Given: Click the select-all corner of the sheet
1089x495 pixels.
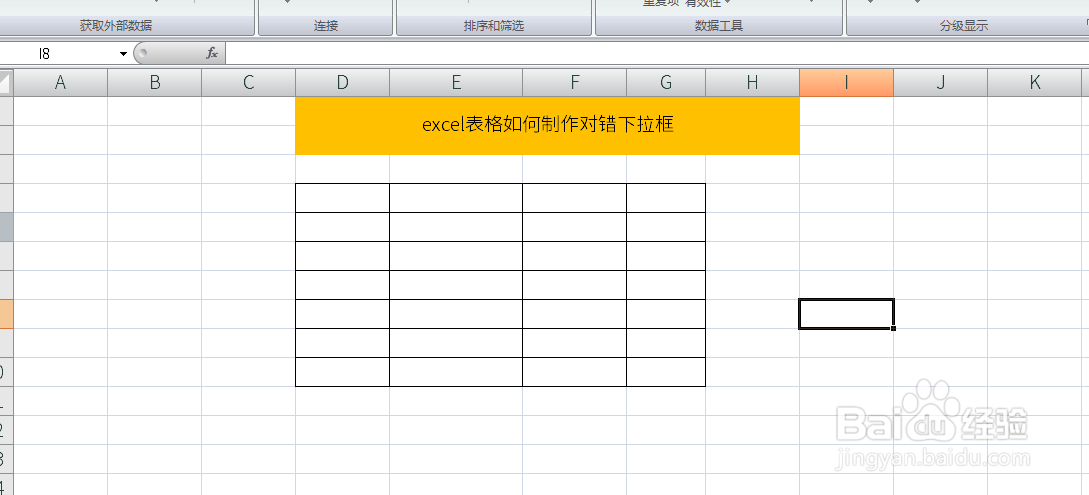Looking at the screenshot, I should point(6,83).
